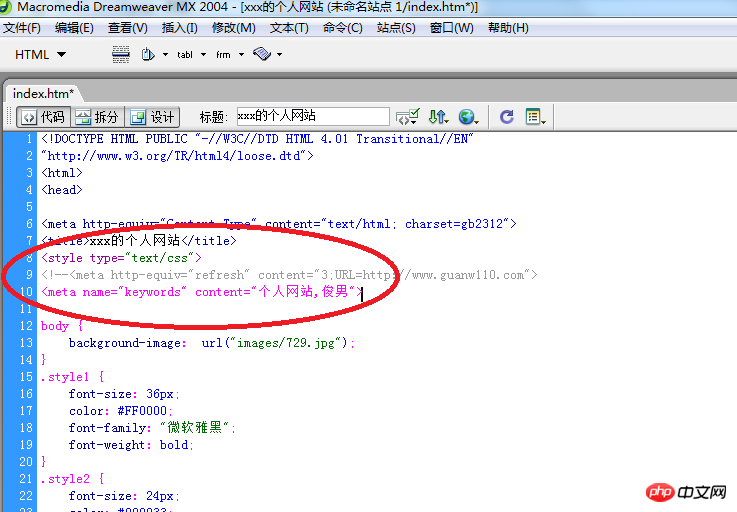
Task: Expand the HTML insert category dropdown
Action: click(40, 55)
